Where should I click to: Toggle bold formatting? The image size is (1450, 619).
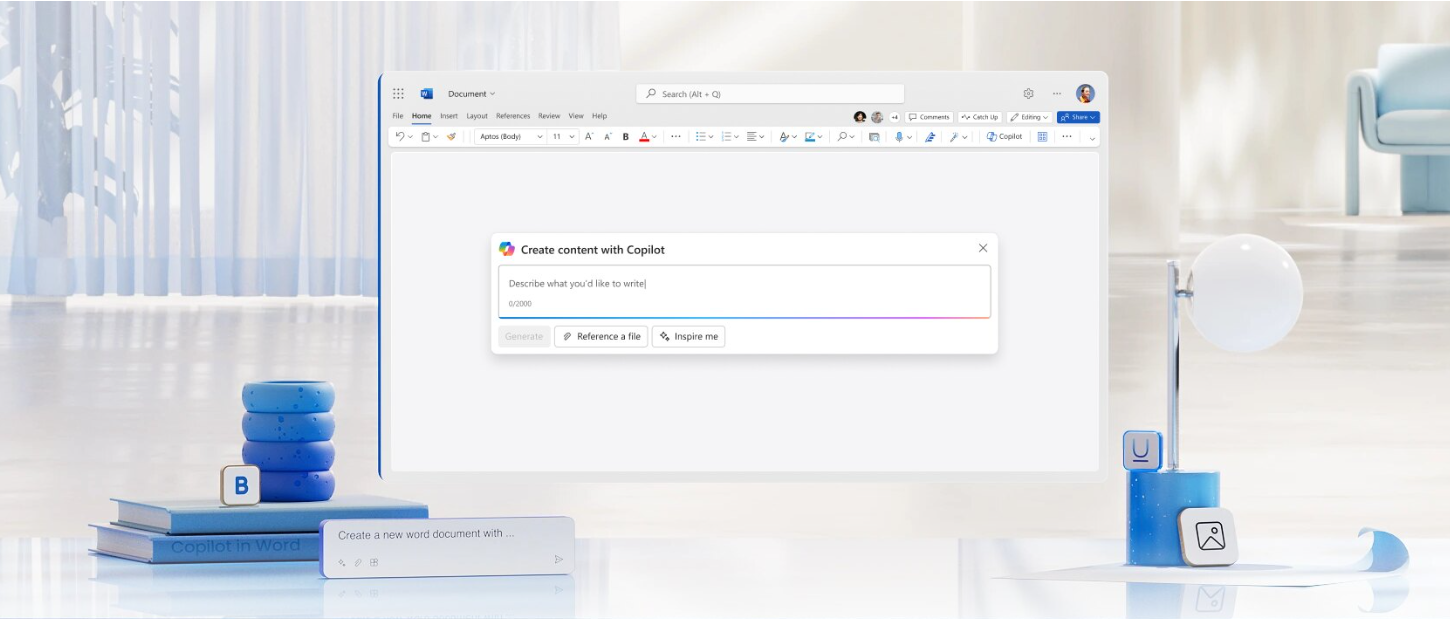coord(626,137)
